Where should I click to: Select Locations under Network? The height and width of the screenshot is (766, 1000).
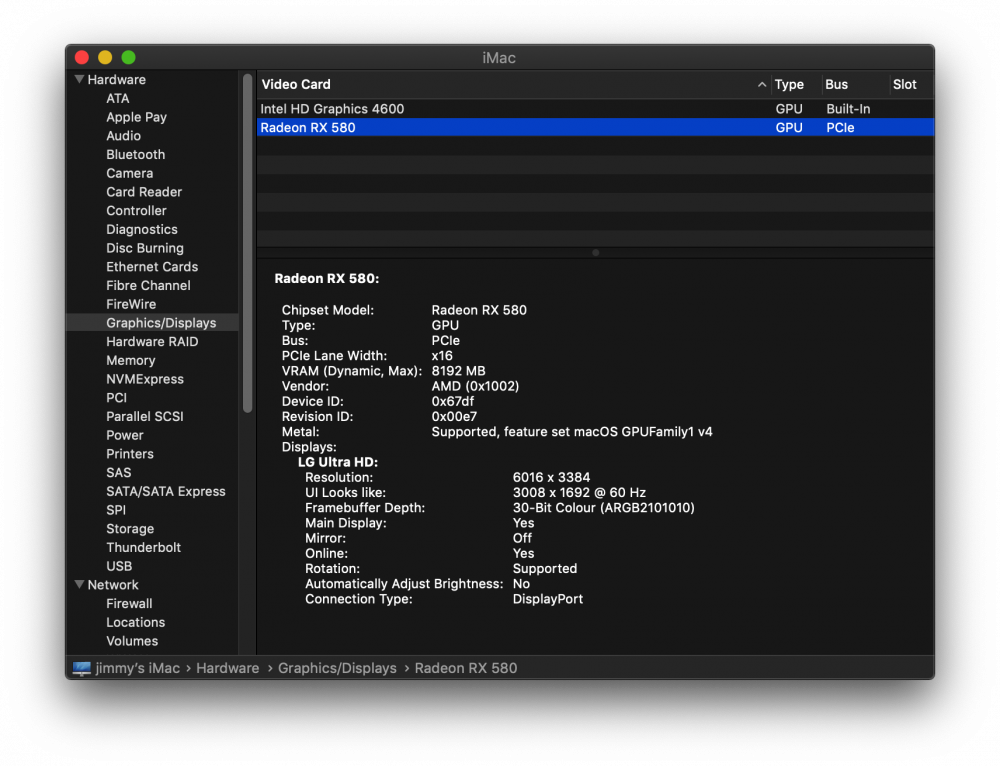point(135,622)
